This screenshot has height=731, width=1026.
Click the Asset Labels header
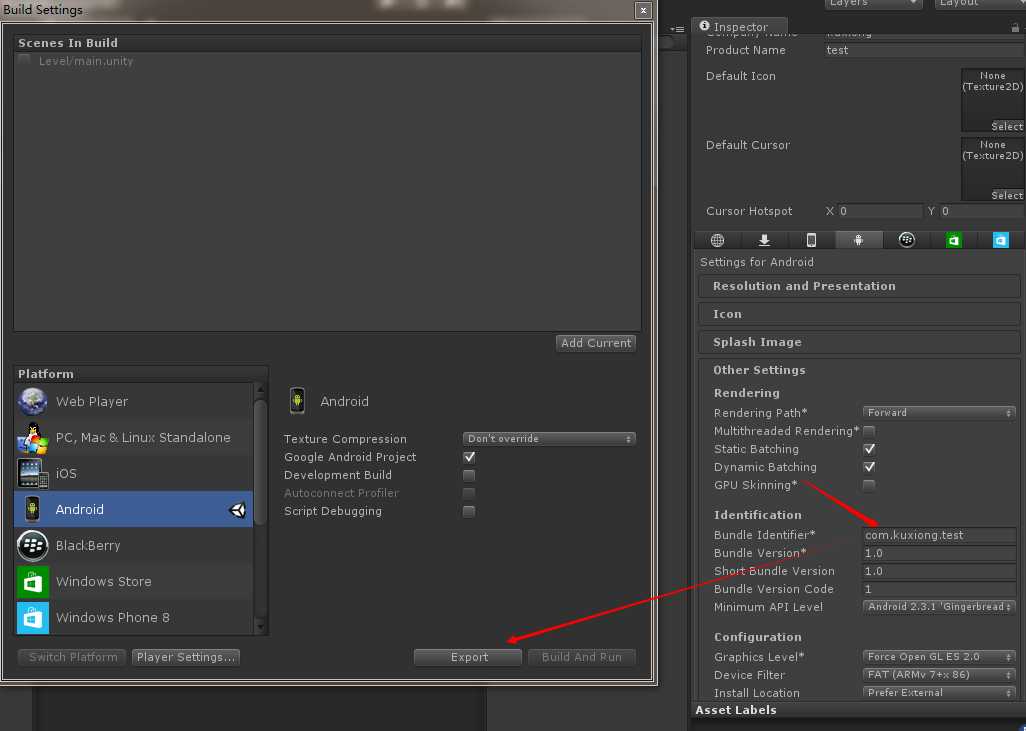(x=735, y=710)
